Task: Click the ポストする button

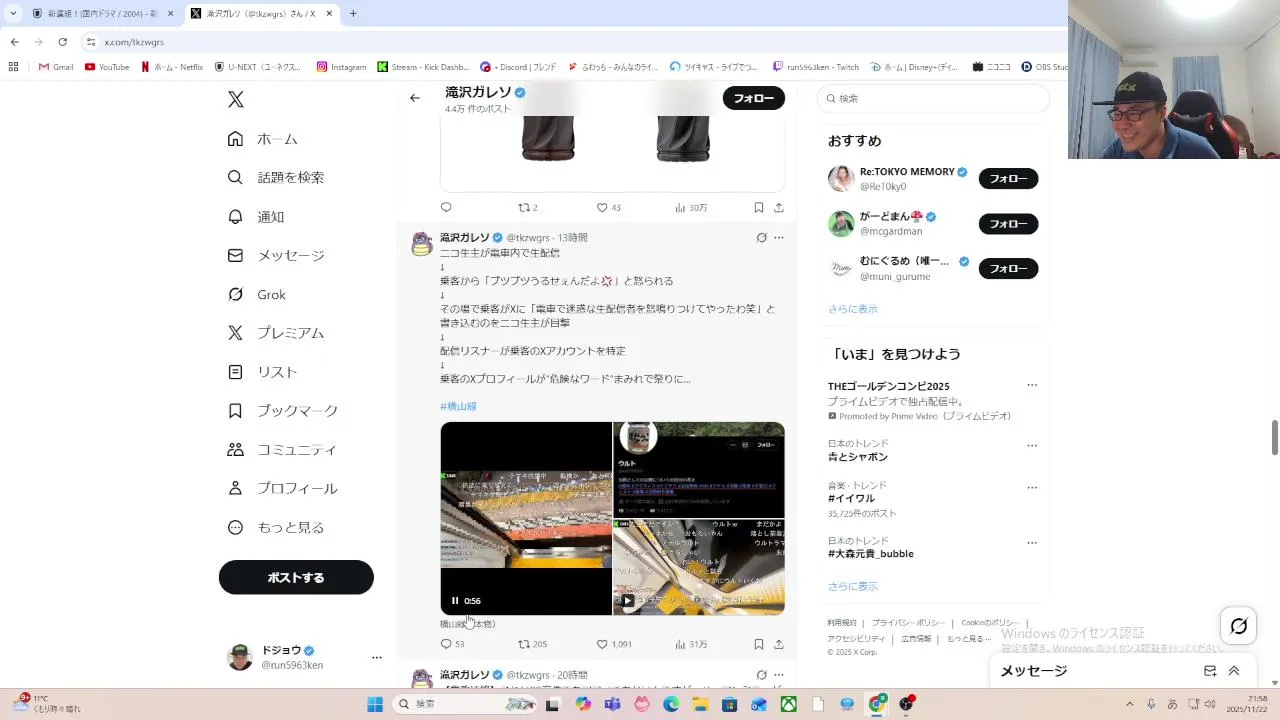Action: point(296,577)
